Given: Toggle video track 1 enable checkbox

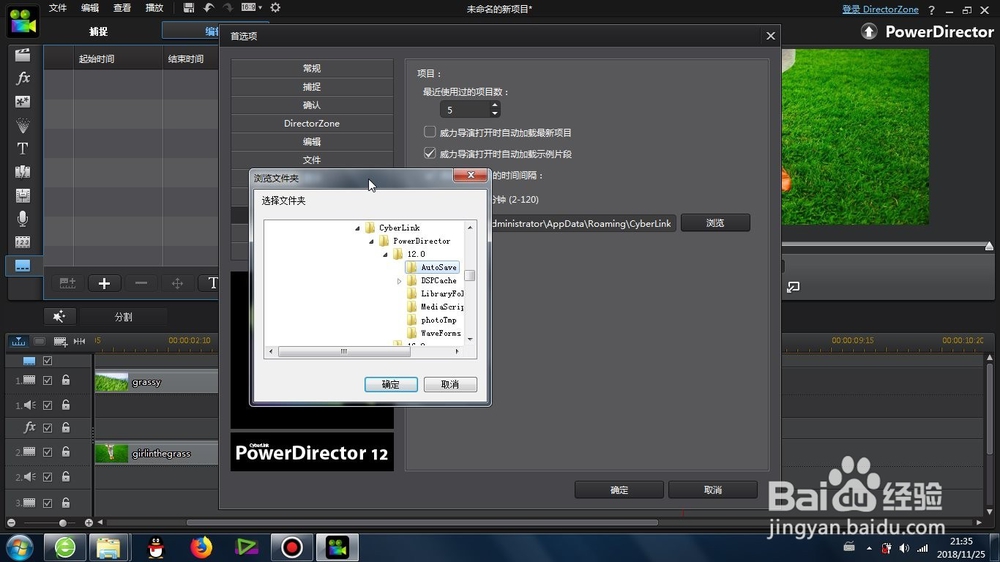Looking at the screenshot, I should [x=47, y=380].
